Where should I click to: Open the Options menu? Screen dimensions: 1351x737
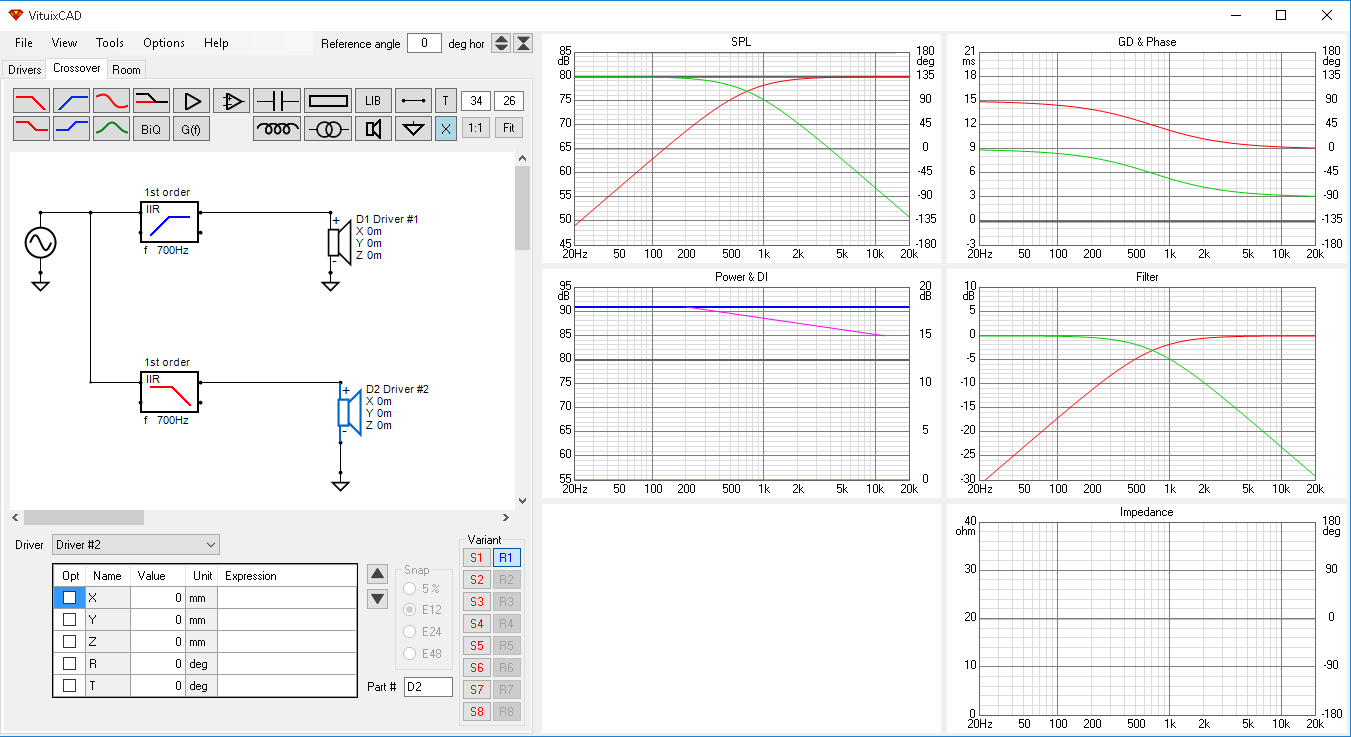(x=164, y=43)
